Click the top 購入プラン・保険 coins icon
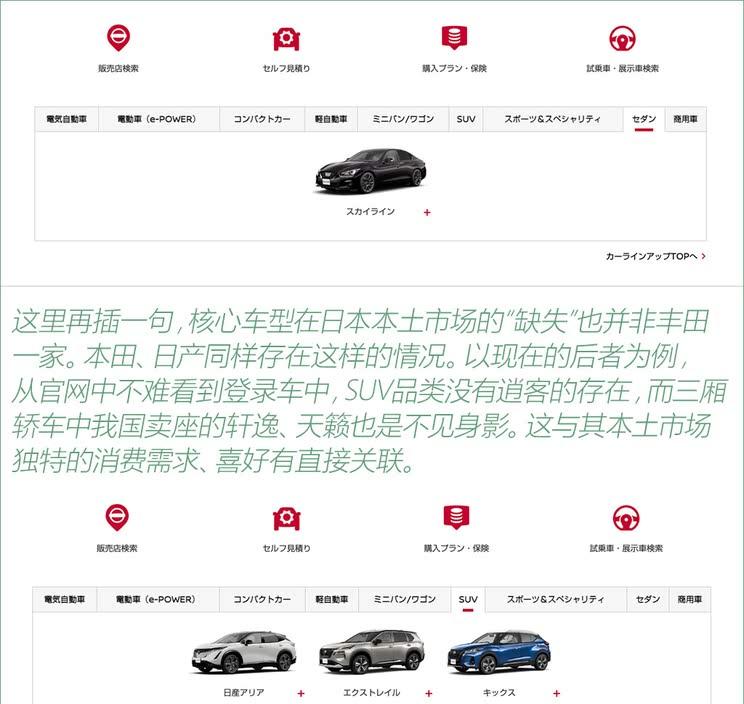The height and width of the screenshot is (704, 744). coord(455,37)
